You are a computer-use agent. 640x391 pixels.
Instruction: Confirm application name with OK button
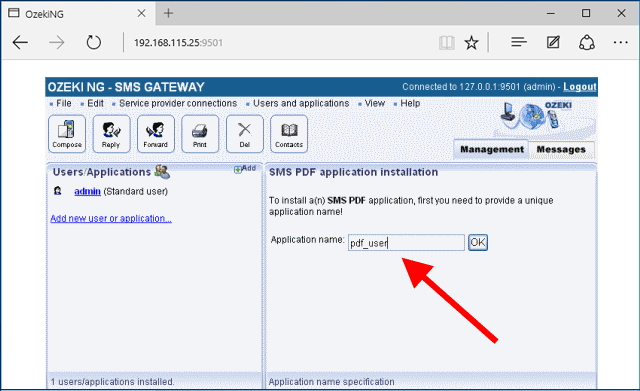pyautogui.click(x=478, y=242)
